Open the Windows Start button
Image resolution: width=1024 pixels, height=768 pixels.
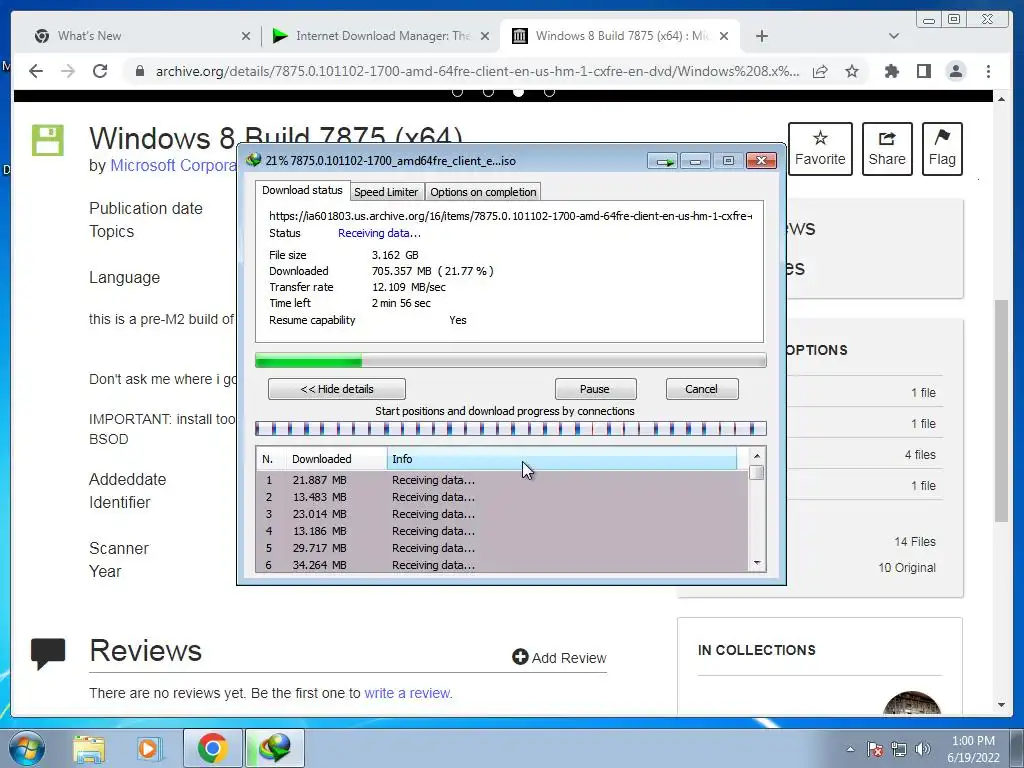click(x=26, y=748)
